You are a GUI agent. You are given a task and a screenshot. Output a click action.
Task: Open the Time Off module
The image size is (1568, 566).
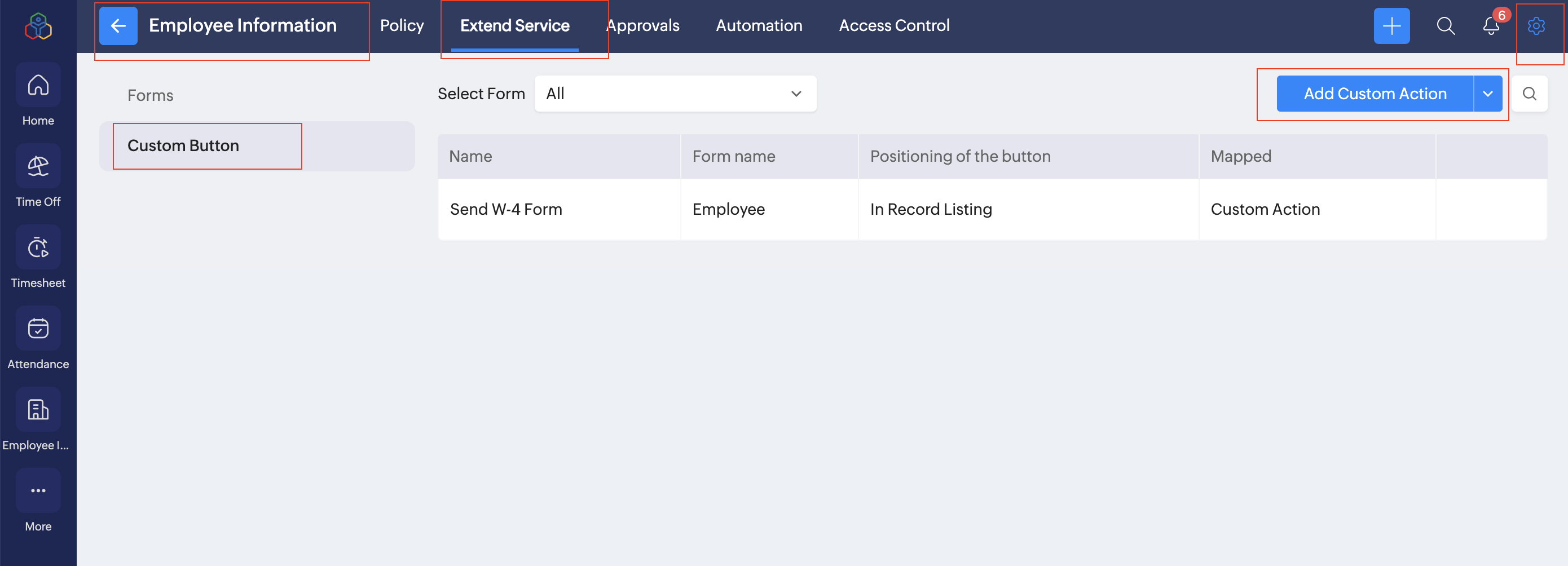pyautogui.click(x=38, y=166)
